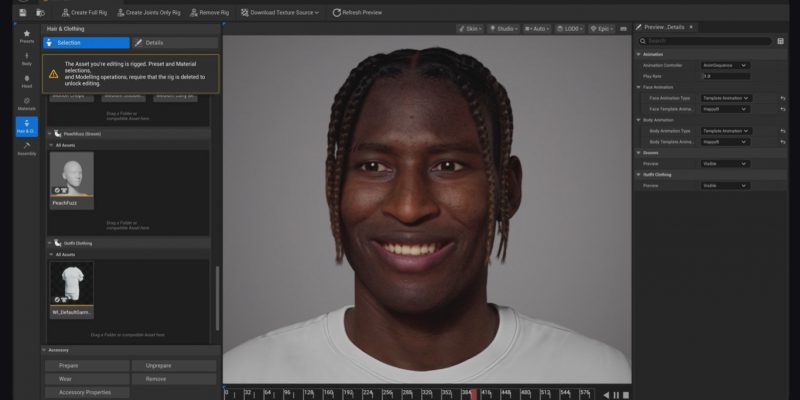The image size is (800, 400).
Task: Collapse All Assets under Outfit Clothing
Action: pos(51,255)
